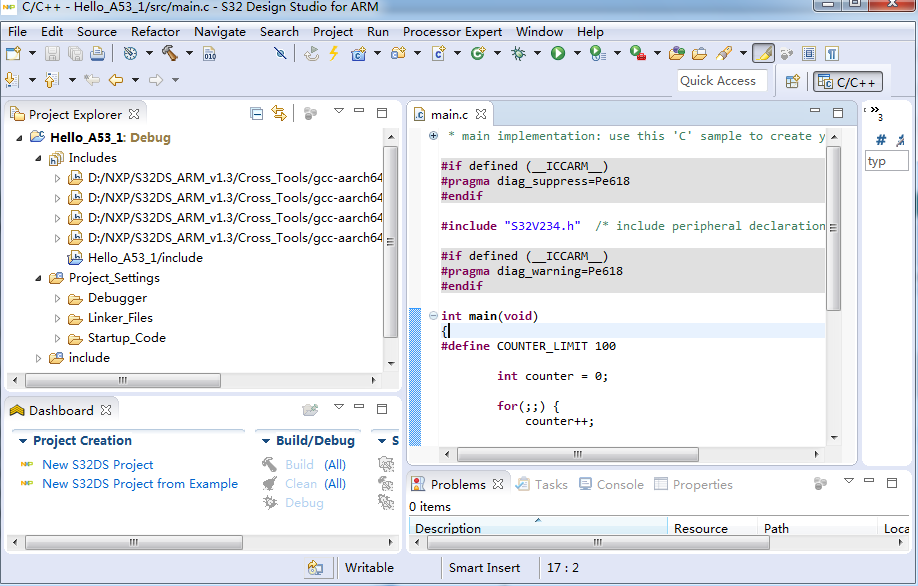Viewport: 918px width, 586px height.
Task: Click the Debug bug toolbar icon
Action: click(518, 54)
